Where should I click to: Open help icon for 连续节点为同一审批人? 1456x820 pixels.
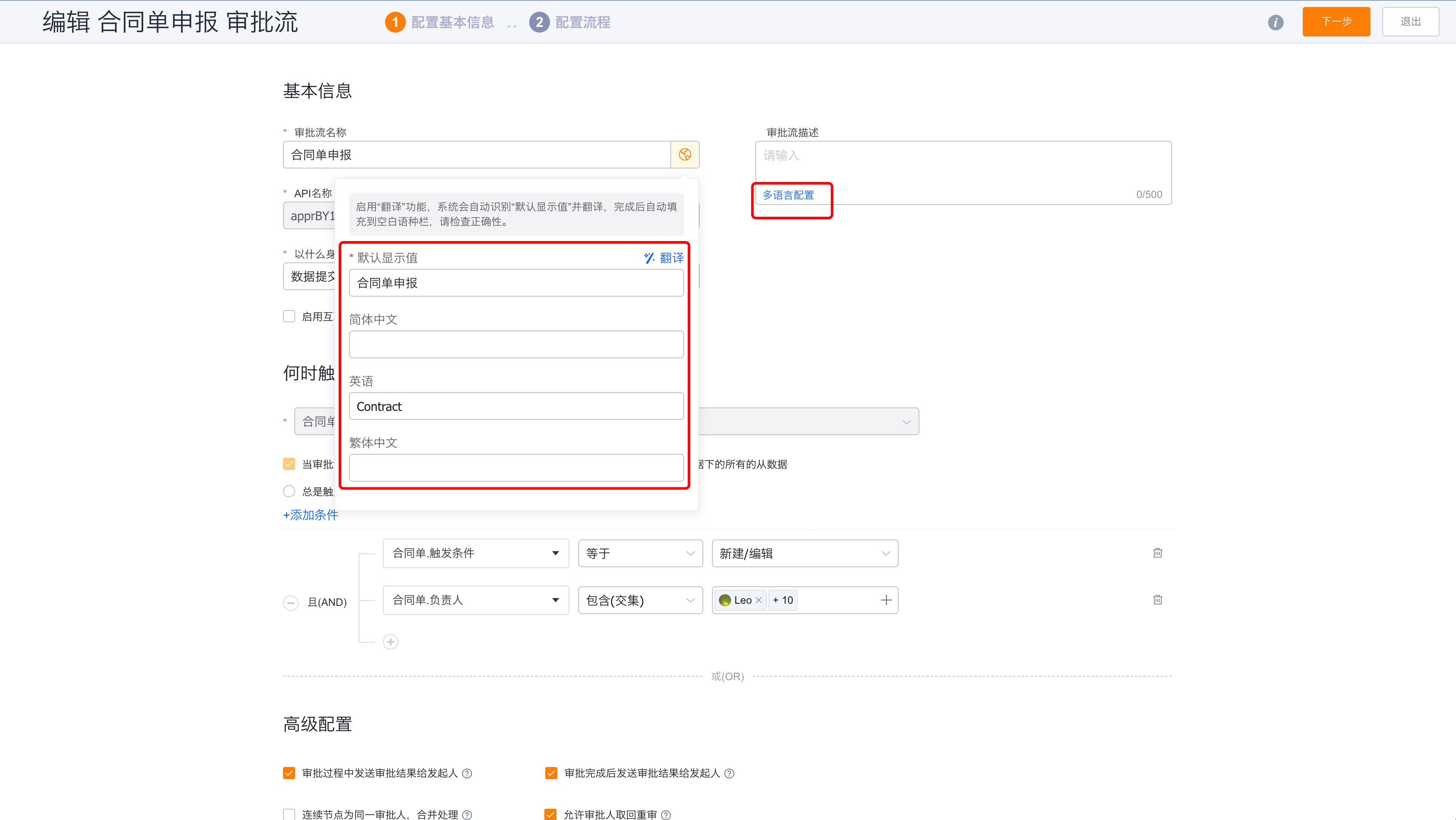467,814
